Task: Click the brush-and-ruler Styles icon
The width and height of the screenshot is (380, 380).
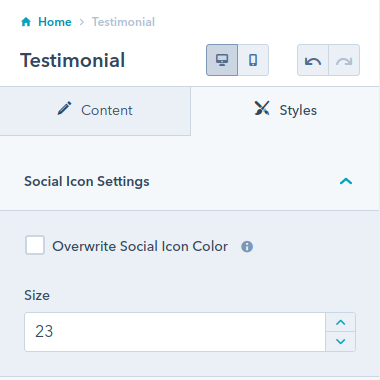Action: click(262, 108)
